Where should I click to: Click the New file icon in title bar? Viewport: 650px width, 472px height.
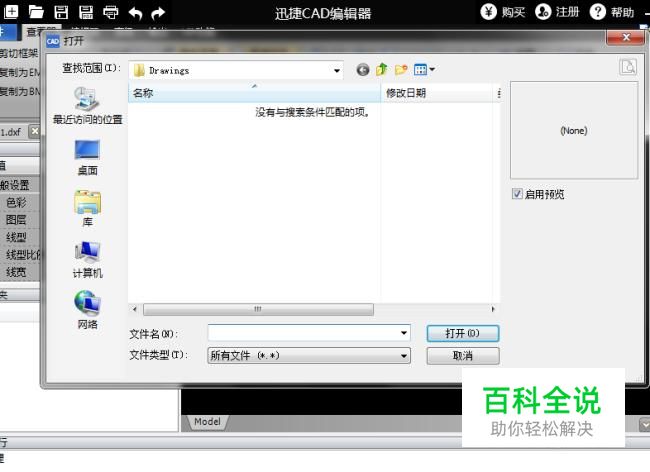[11, 11]
